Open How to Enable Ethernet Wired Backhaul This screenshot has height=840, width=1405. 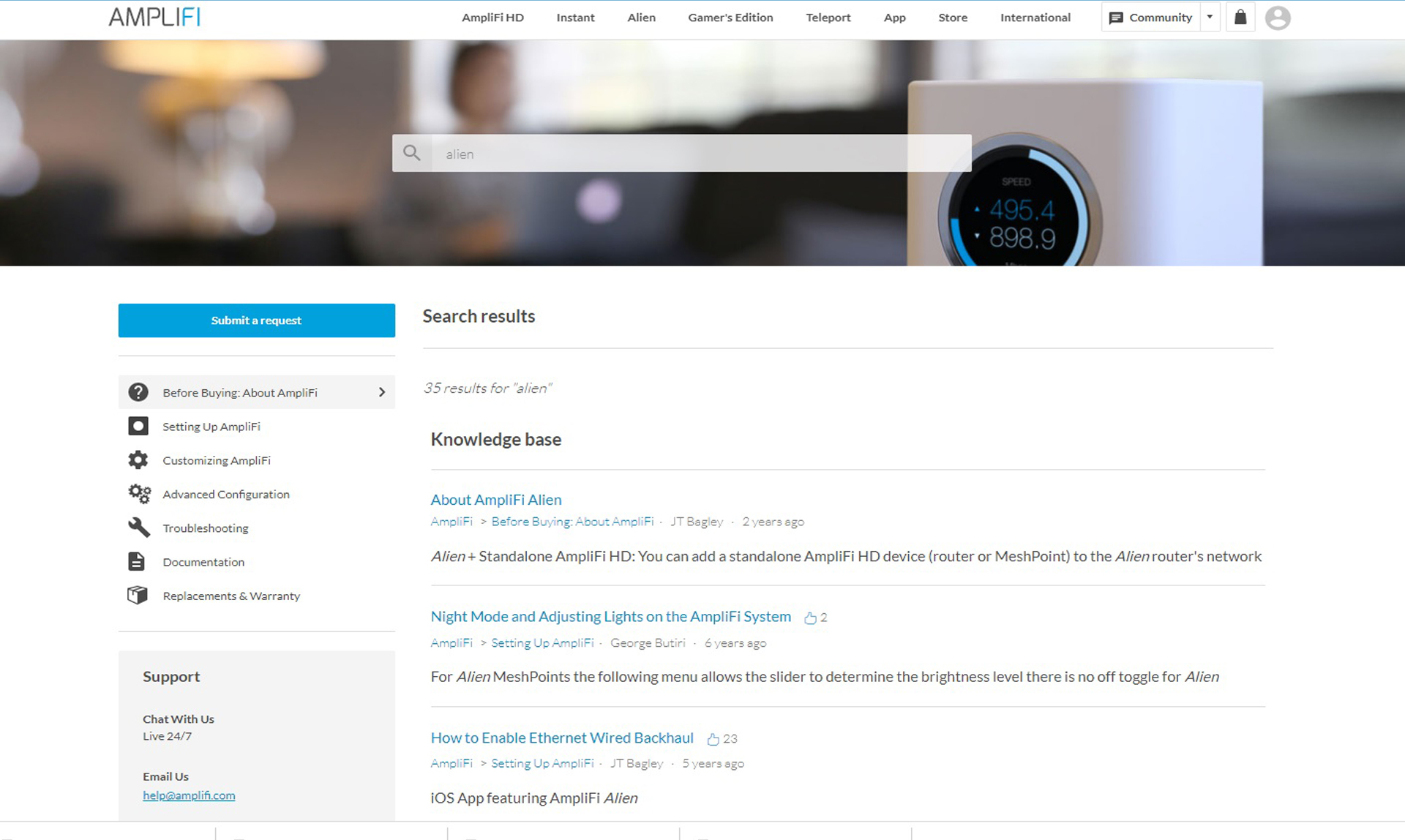point(561,738)
